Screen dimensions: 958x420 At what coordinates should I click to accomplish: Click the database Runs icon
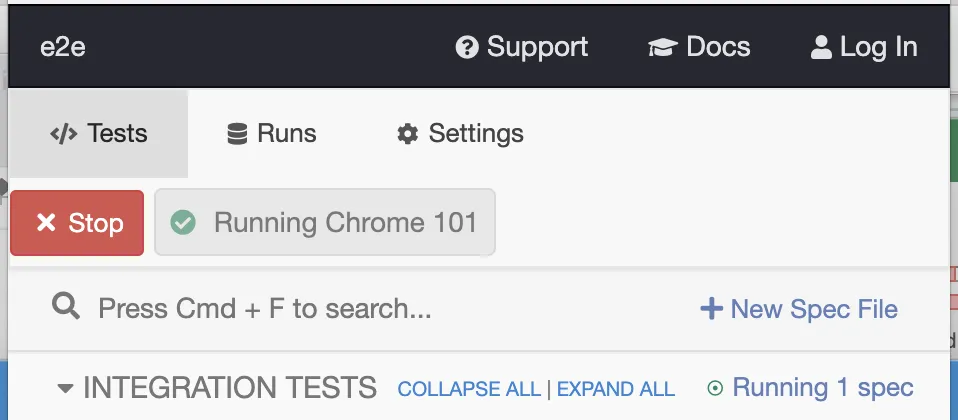(x=237, y=134)
